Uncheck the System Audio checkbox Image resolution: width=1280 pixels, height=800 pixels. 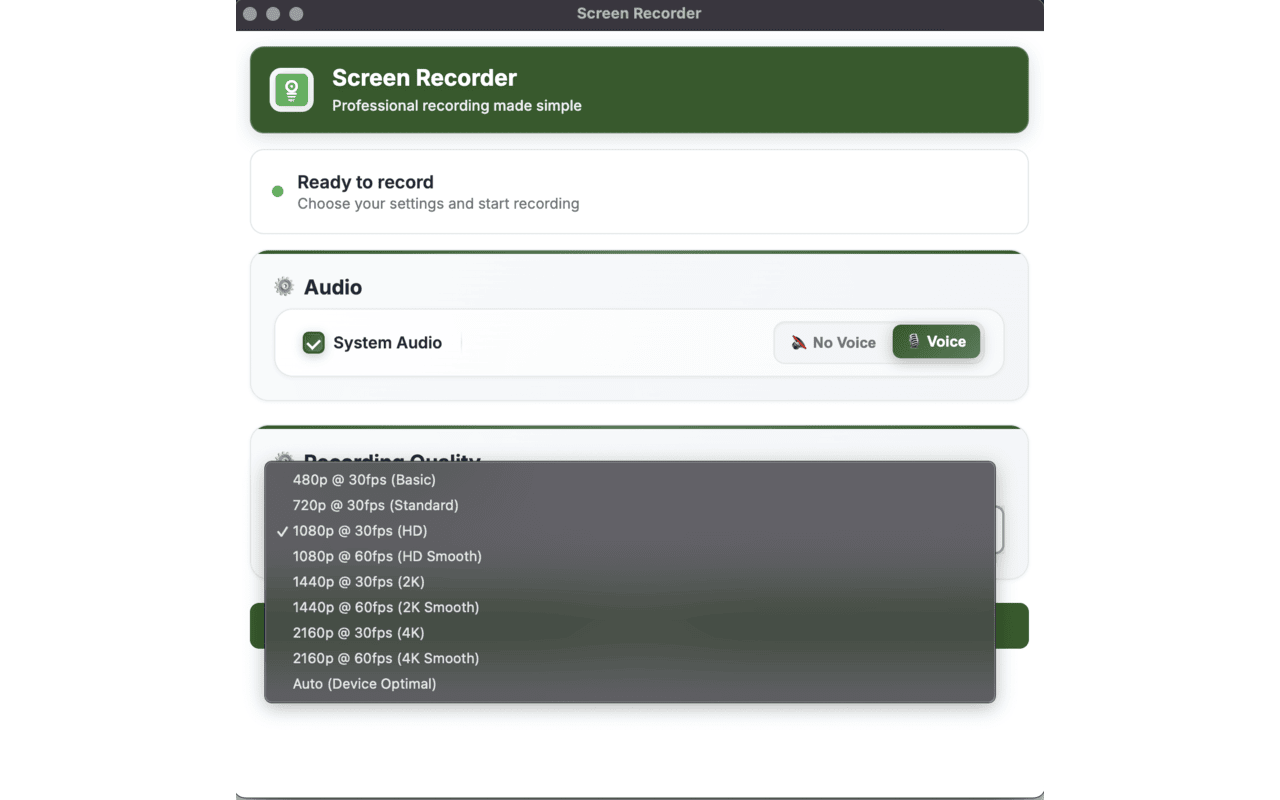click(x=313, y=342)
